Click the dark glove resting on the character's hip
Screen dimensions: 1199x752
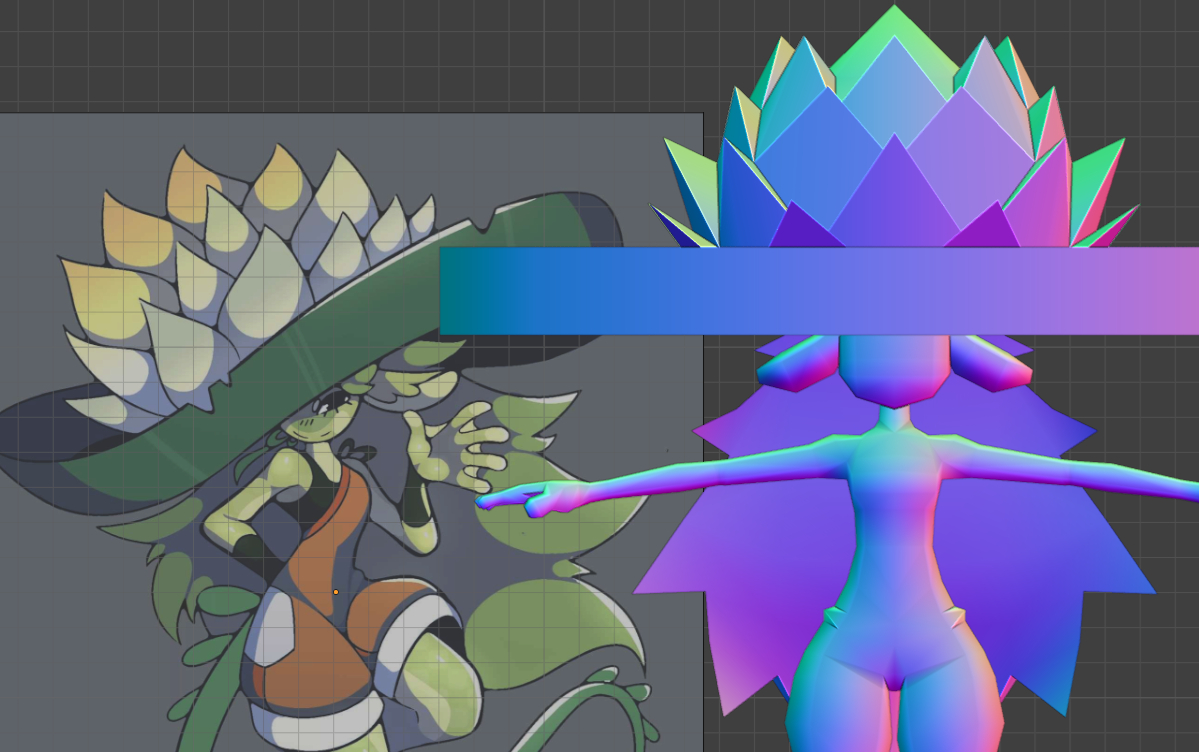tap(243, 549)
